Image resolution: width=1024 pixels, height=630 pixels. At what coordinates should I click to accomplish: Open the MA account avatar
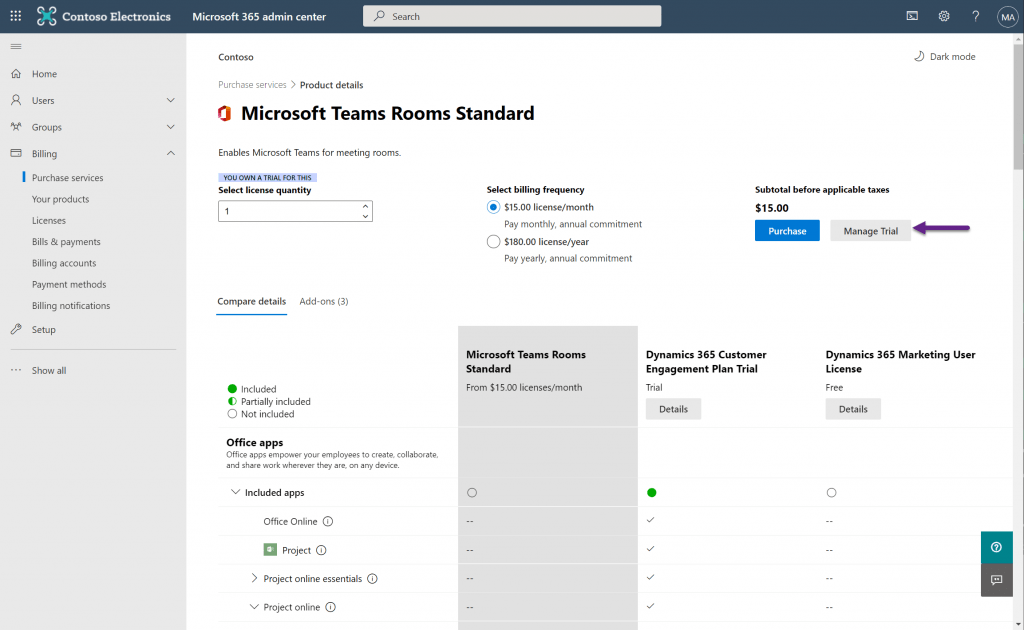[1007, 17]
